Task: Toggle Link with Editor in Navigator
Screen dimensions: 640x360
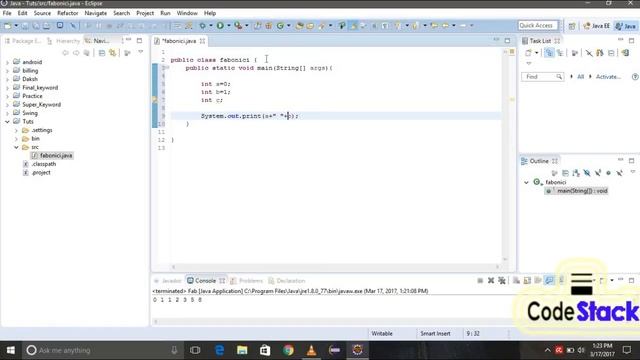Action: [112, 53]
